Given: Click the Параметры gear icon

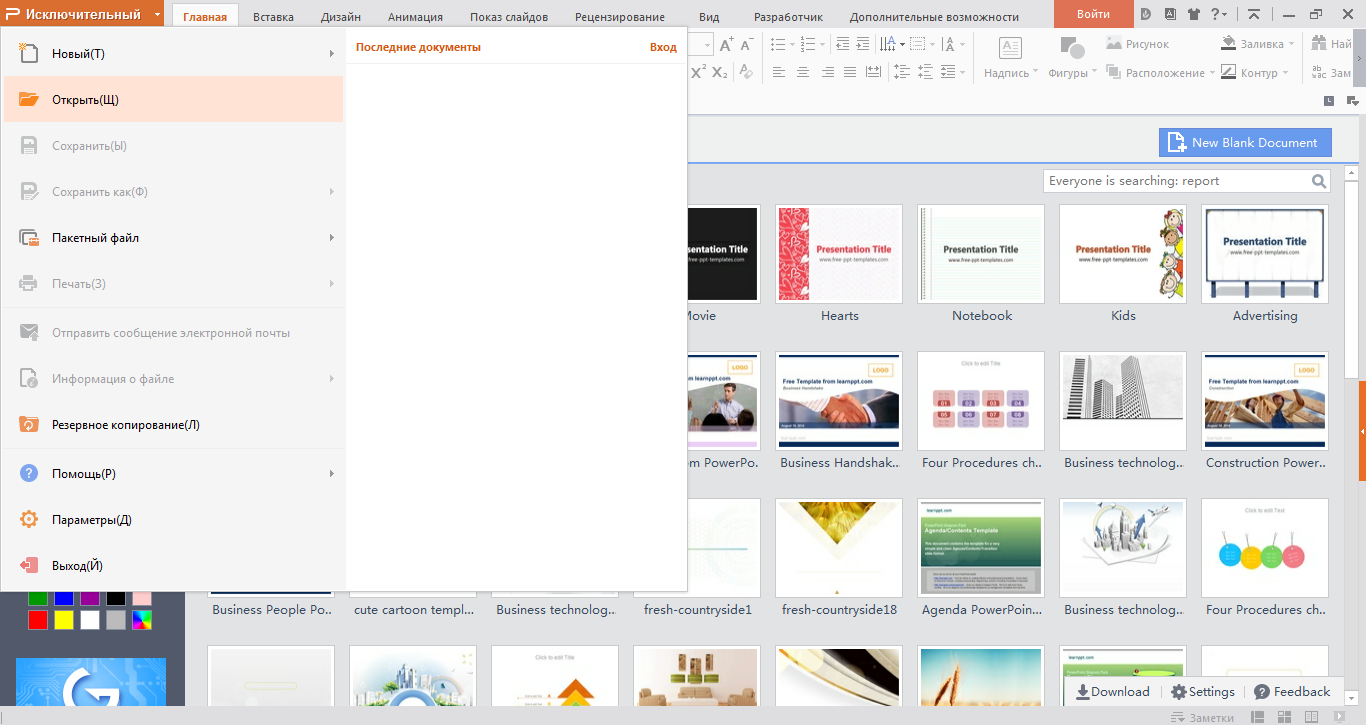Looking at the screenshot, I should tap(29, 520).
